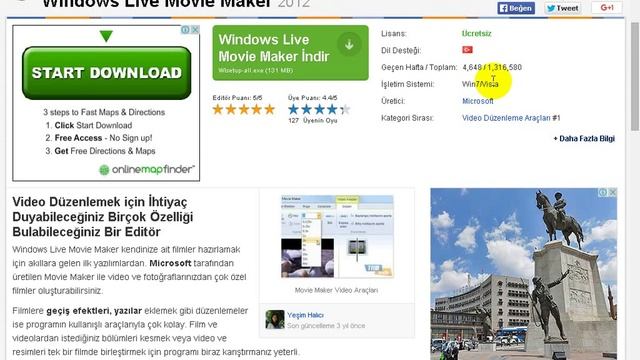The image size is (640, 360).
Task: Close the statue photo ad via X icon
Action: coord(613,192)
